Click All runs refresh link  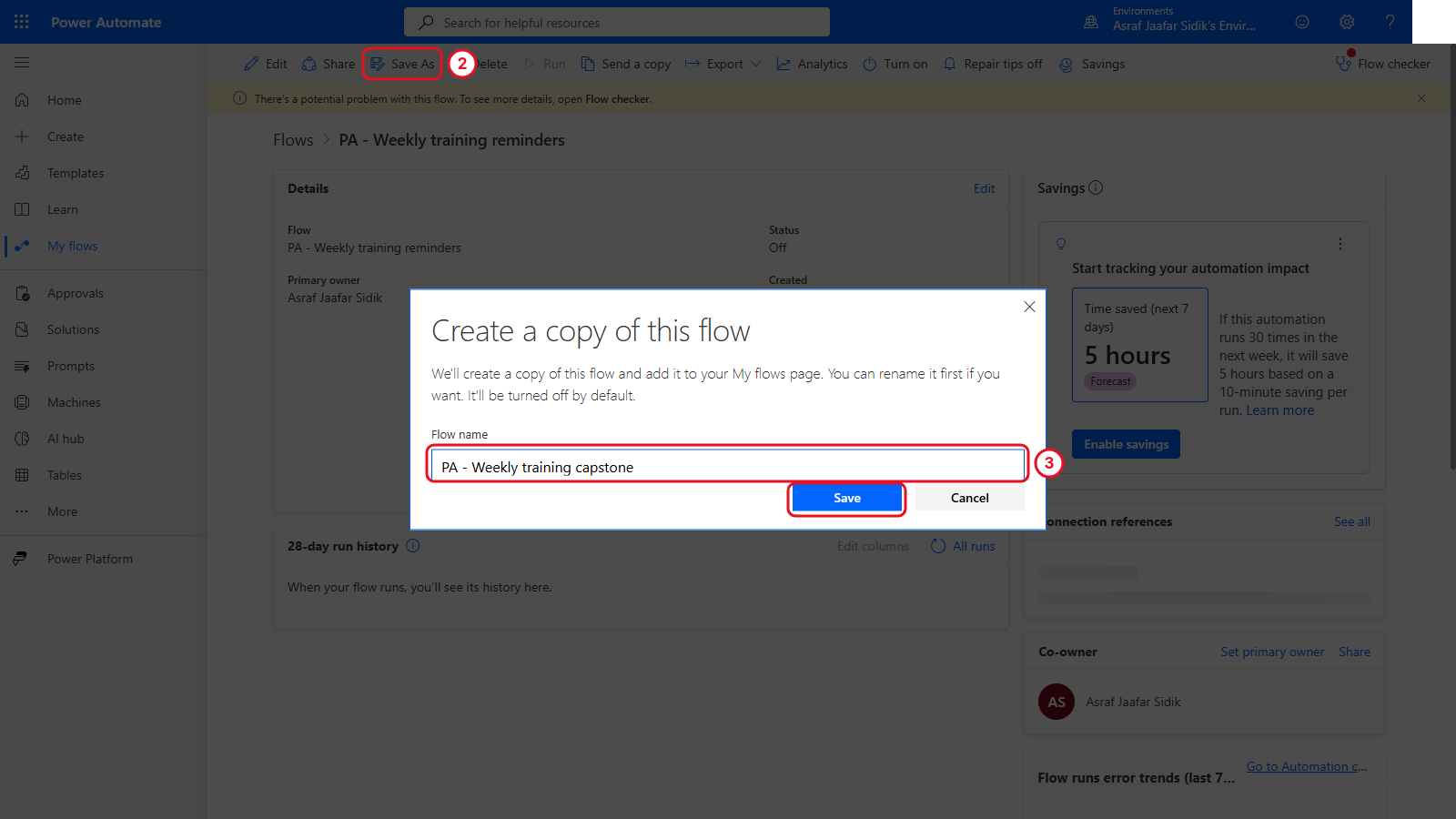point(963,546)
